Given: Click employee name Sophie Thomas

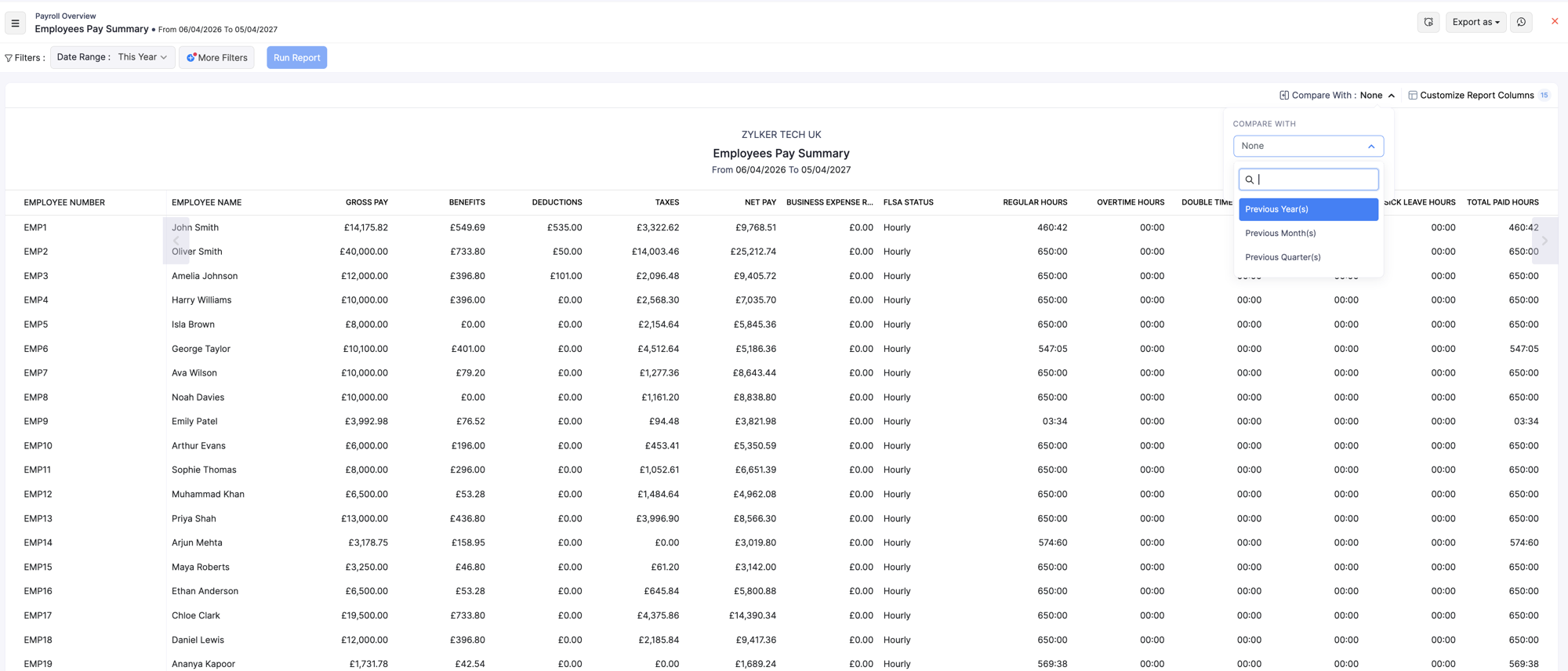Looking at the screenshot, I should pyautogui.click(x=204, y=470).
